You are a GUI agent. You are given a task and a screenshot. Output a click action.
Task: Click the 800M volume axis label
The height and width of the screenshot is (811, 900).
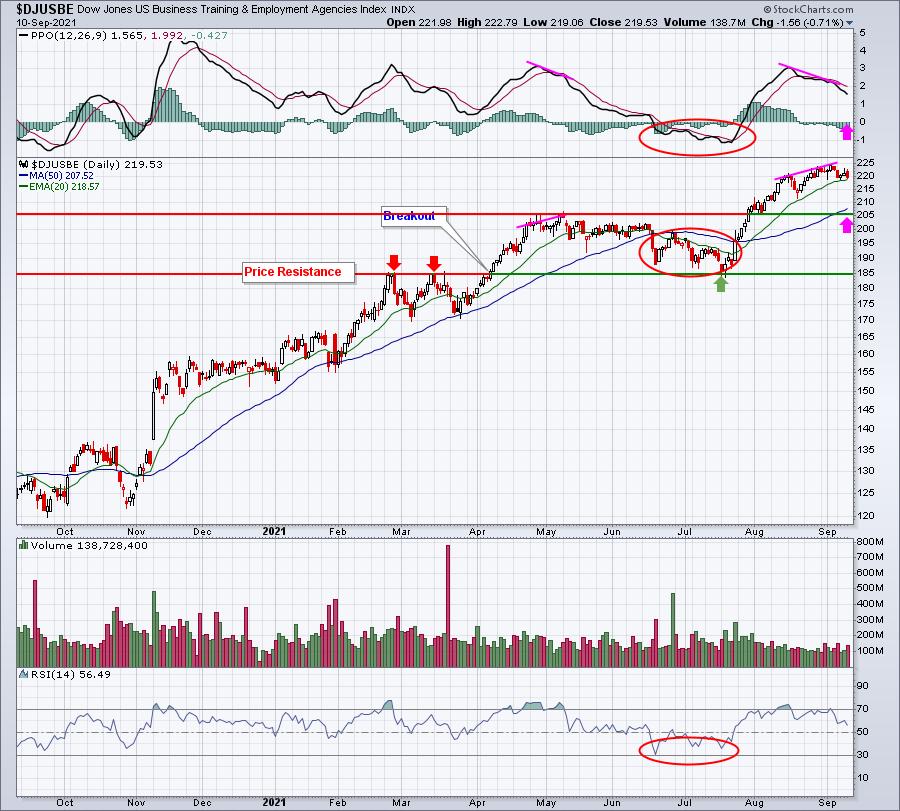click(870, 541)
